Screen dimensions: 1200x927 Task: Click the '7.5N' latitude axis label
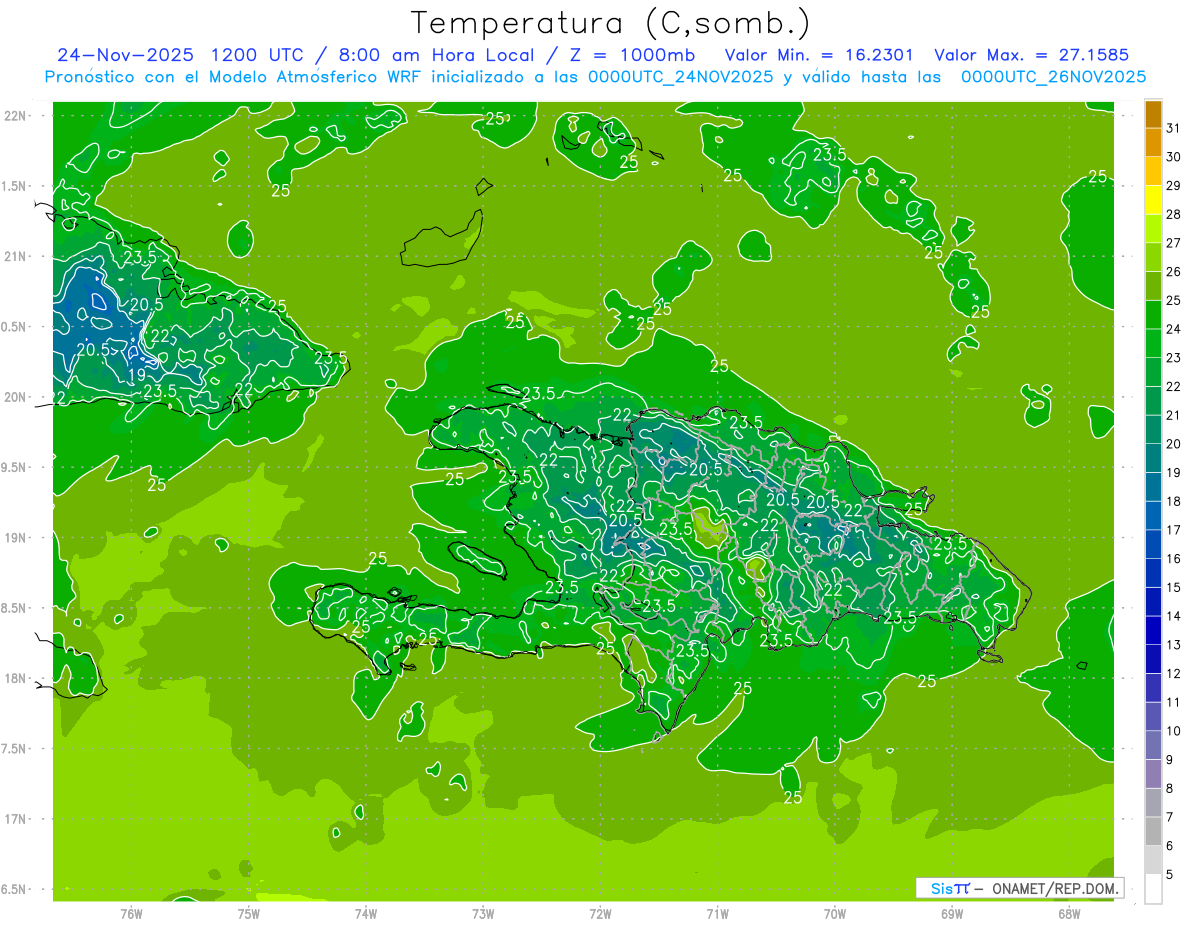(14, 749)
